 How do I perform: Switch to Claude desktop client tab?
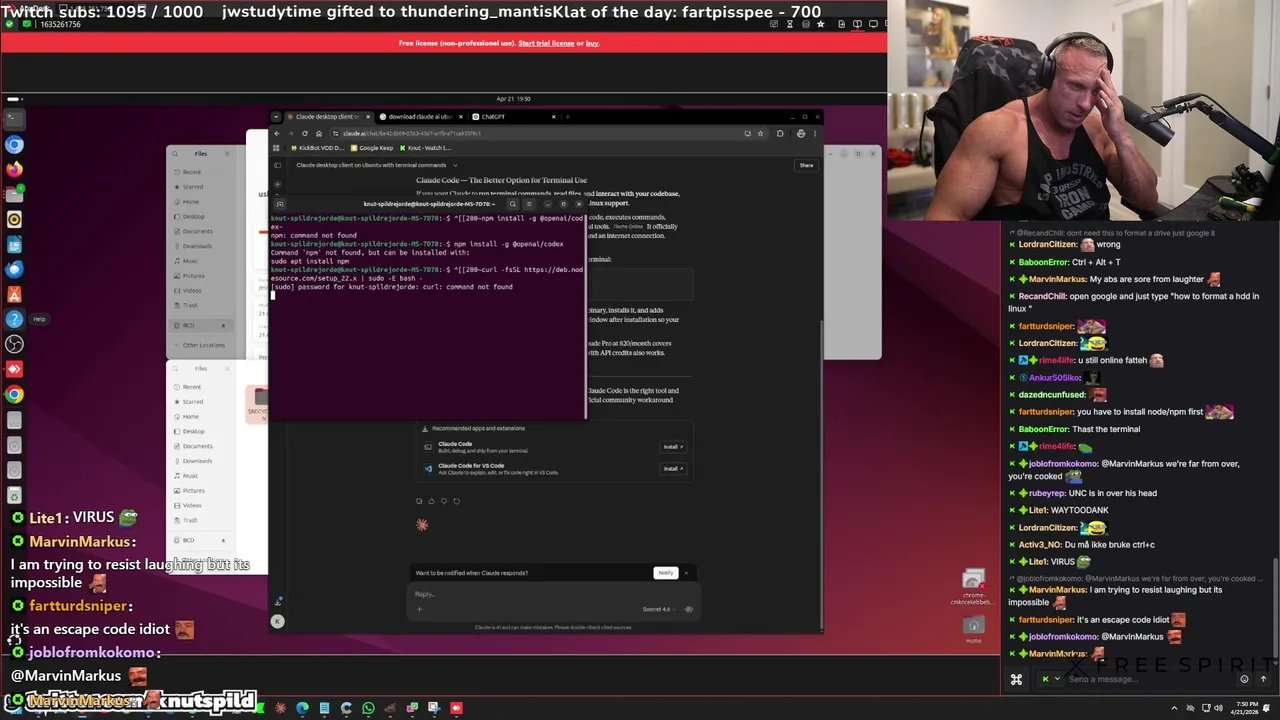click(x=327, y=117)
